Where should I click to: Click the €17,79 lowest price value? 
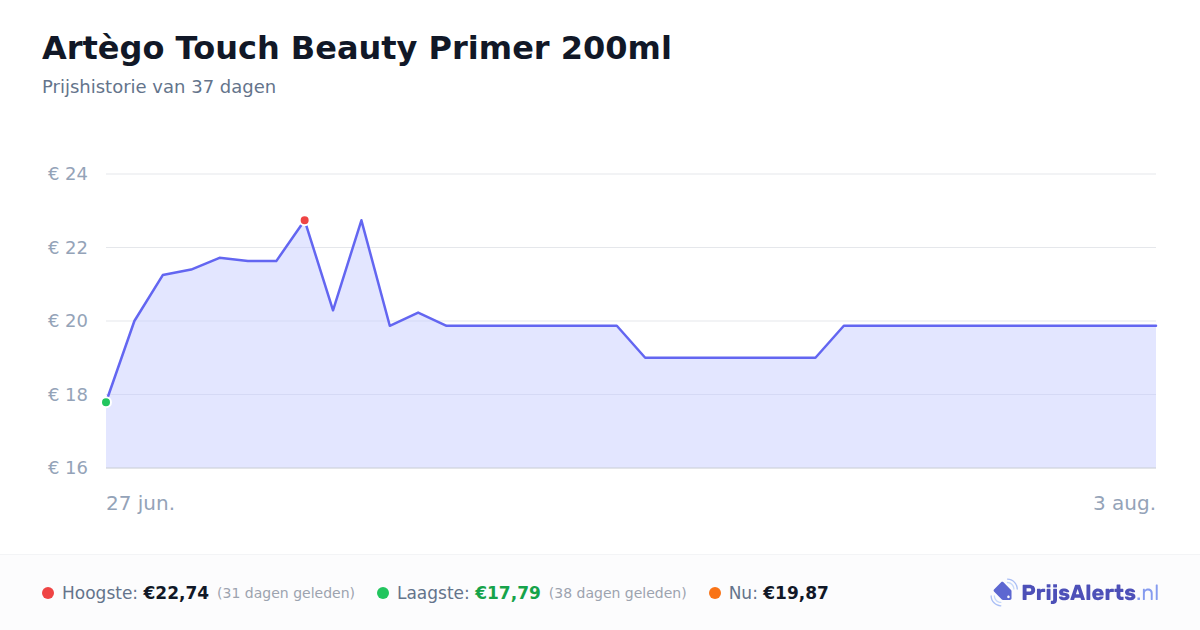pos(508,593)
